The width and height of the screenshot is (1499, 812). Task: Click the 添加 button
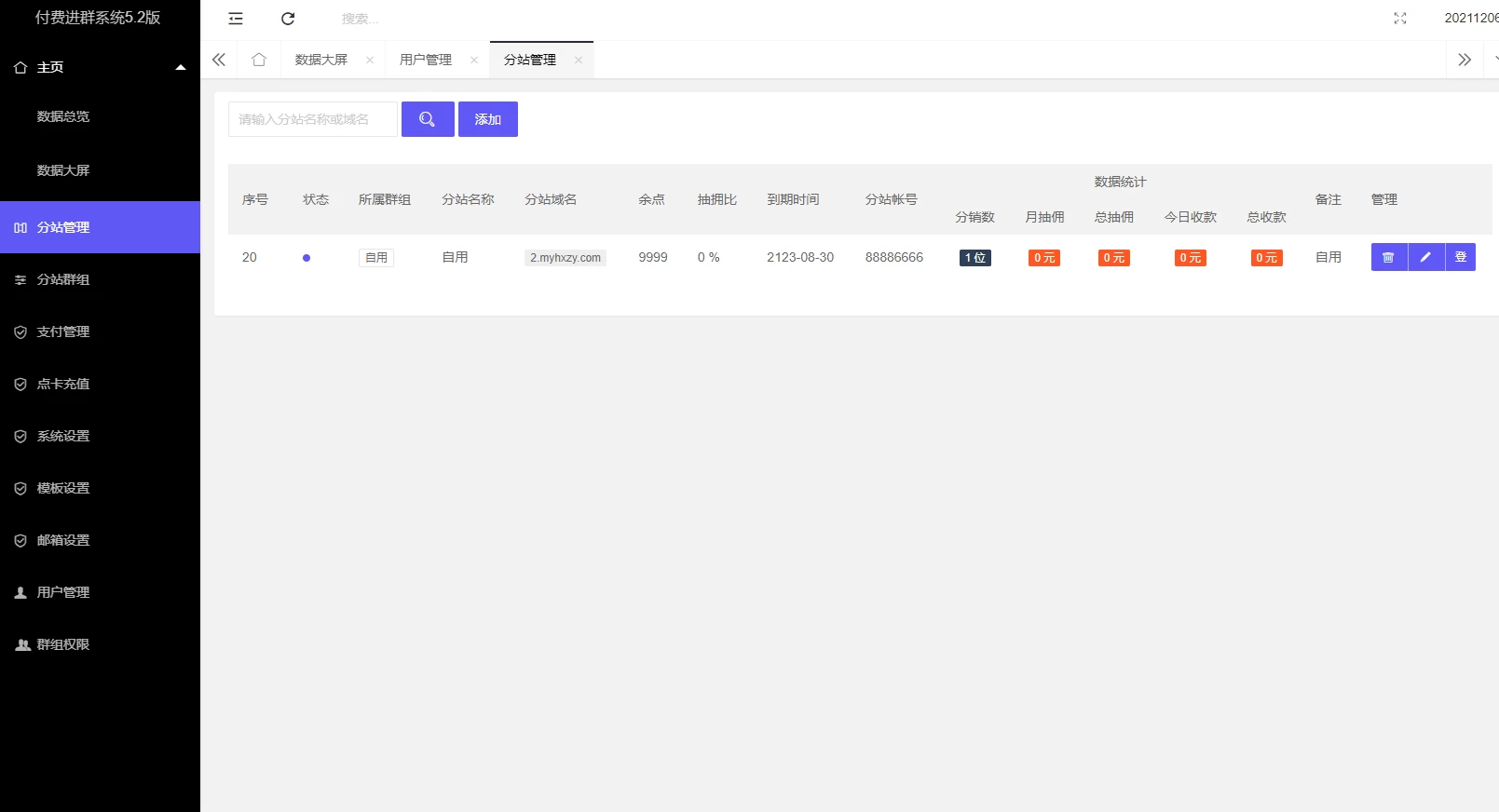pos(487,119)
